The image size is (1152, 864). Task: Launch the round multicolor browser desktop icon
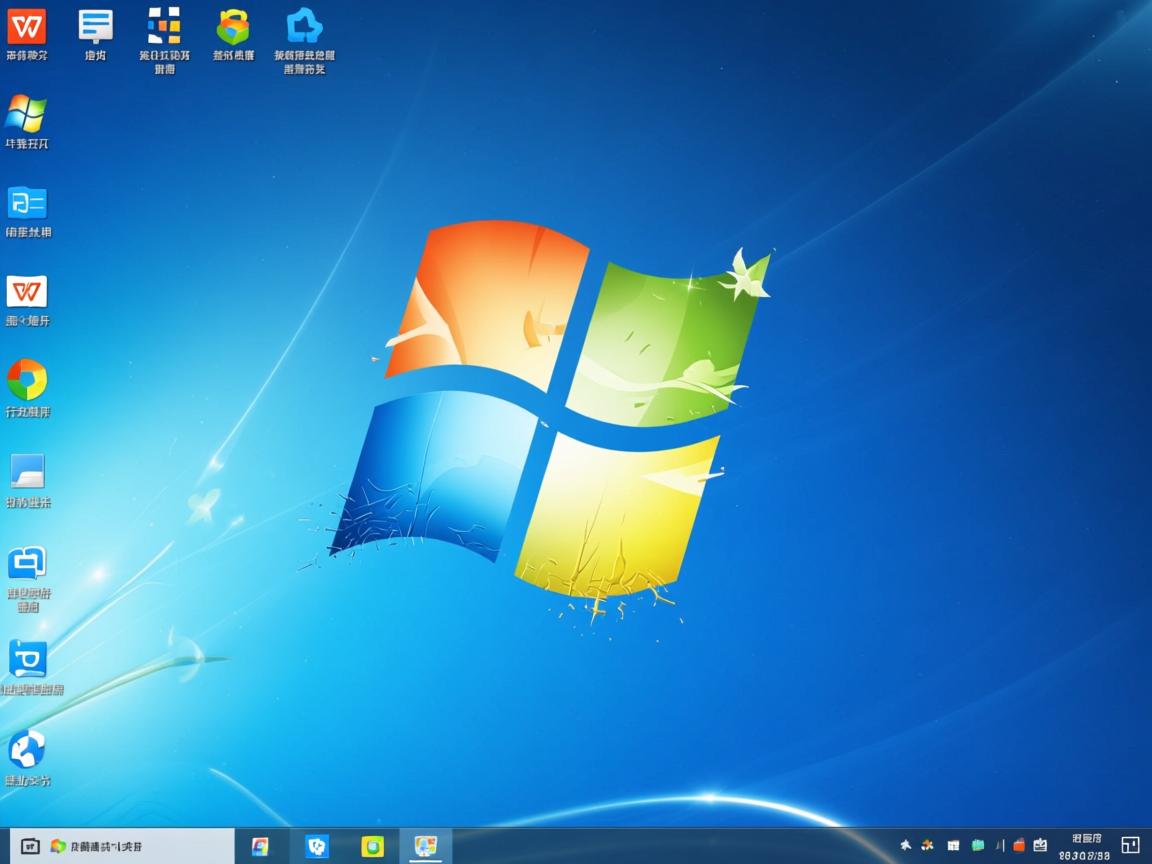pos(27,380)
